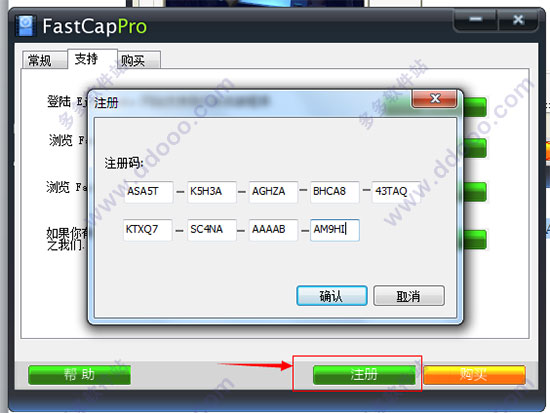
Task: Click the field containing ASA5T
Action: (148, 192)
